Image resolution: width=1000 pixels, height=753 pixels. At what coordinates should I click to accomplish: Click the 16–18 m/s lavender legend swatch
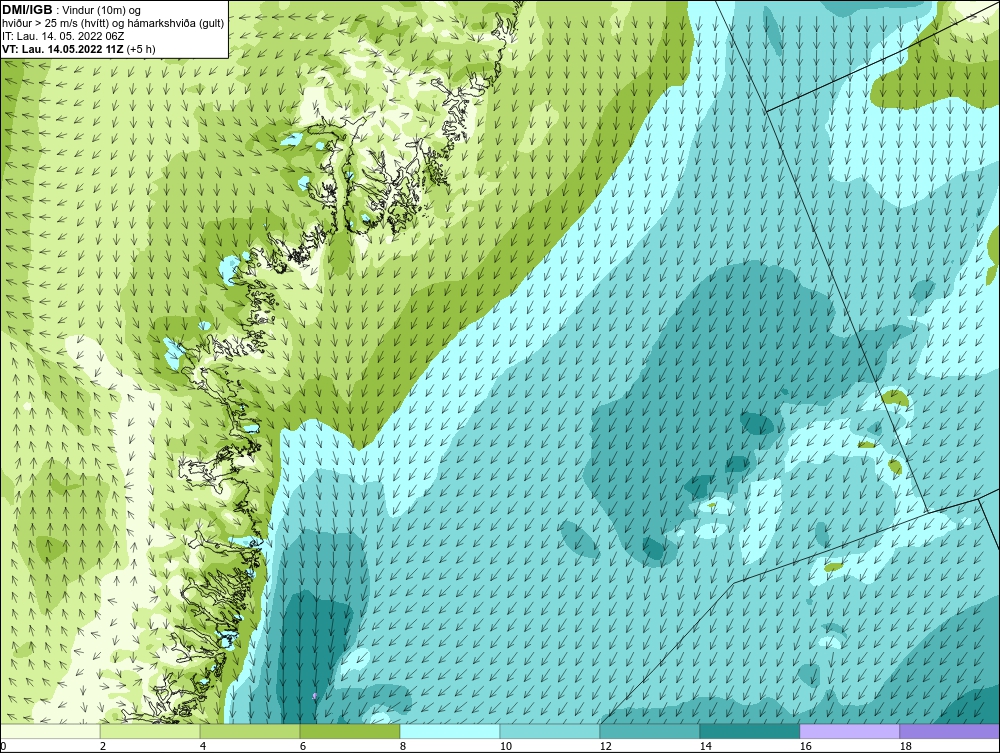(x=849, y=731)
